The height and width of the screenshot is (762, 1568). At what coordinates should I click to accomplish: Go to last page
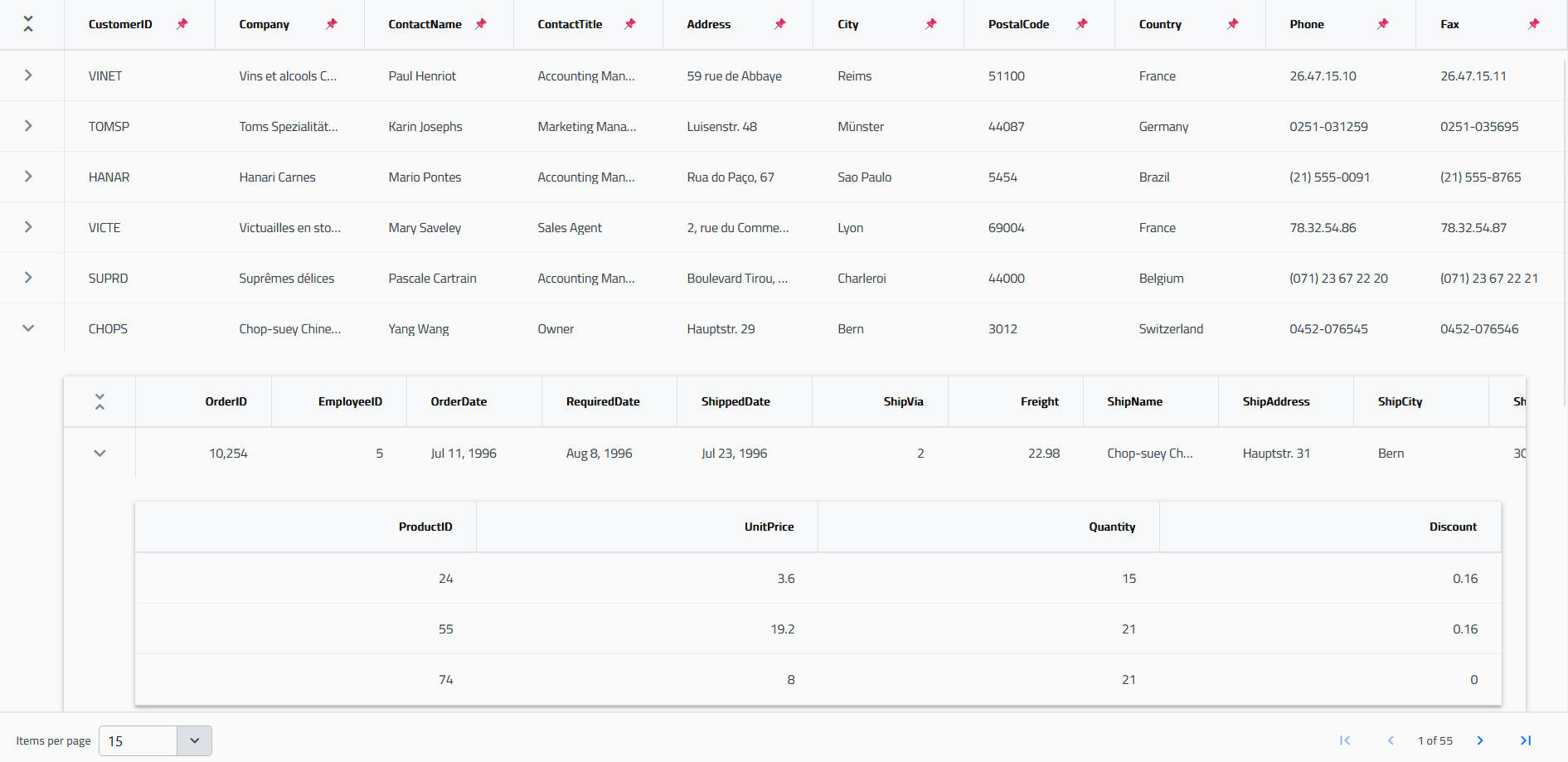1526,740
